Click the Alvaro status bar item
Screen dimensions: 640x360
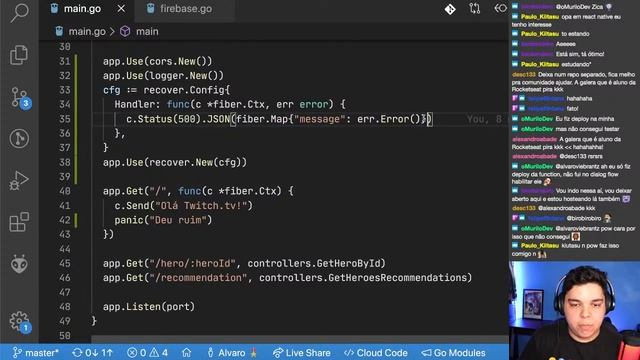point(232,353)
